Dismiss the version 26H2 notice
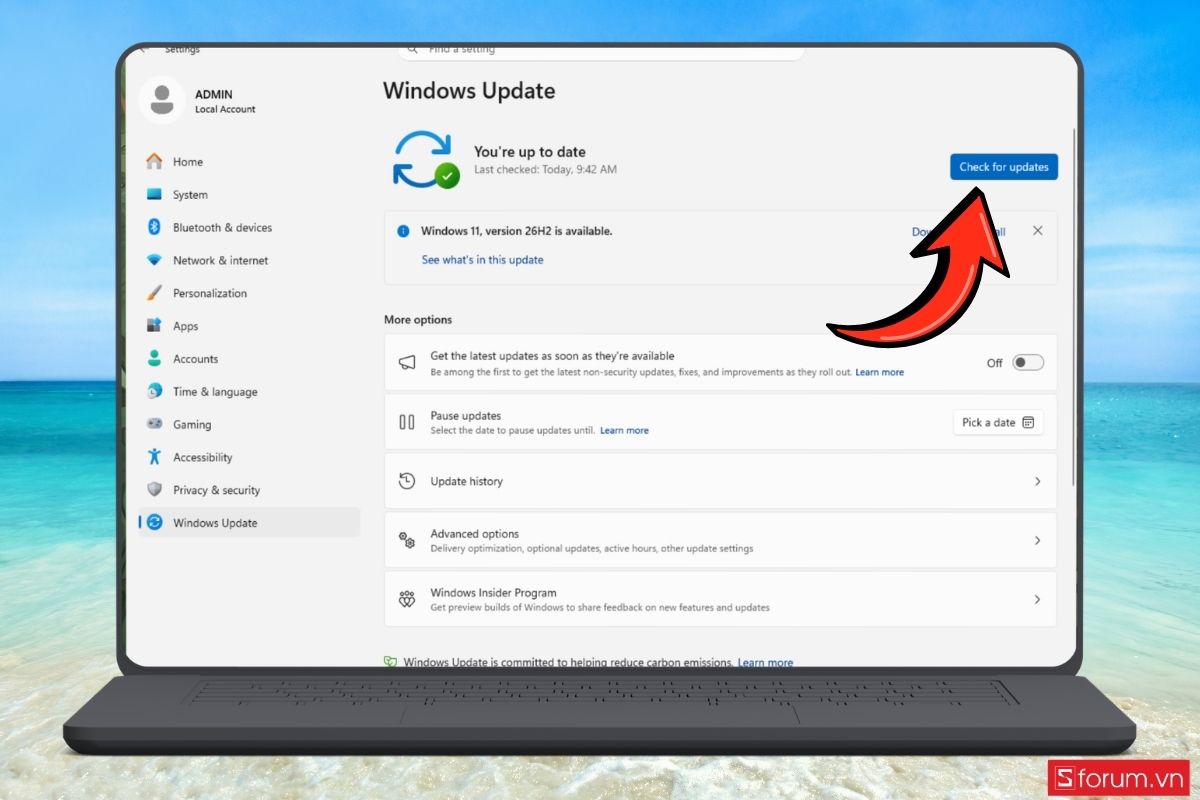This screenshot has height=800, width=1200. (x=1037, y=231)
